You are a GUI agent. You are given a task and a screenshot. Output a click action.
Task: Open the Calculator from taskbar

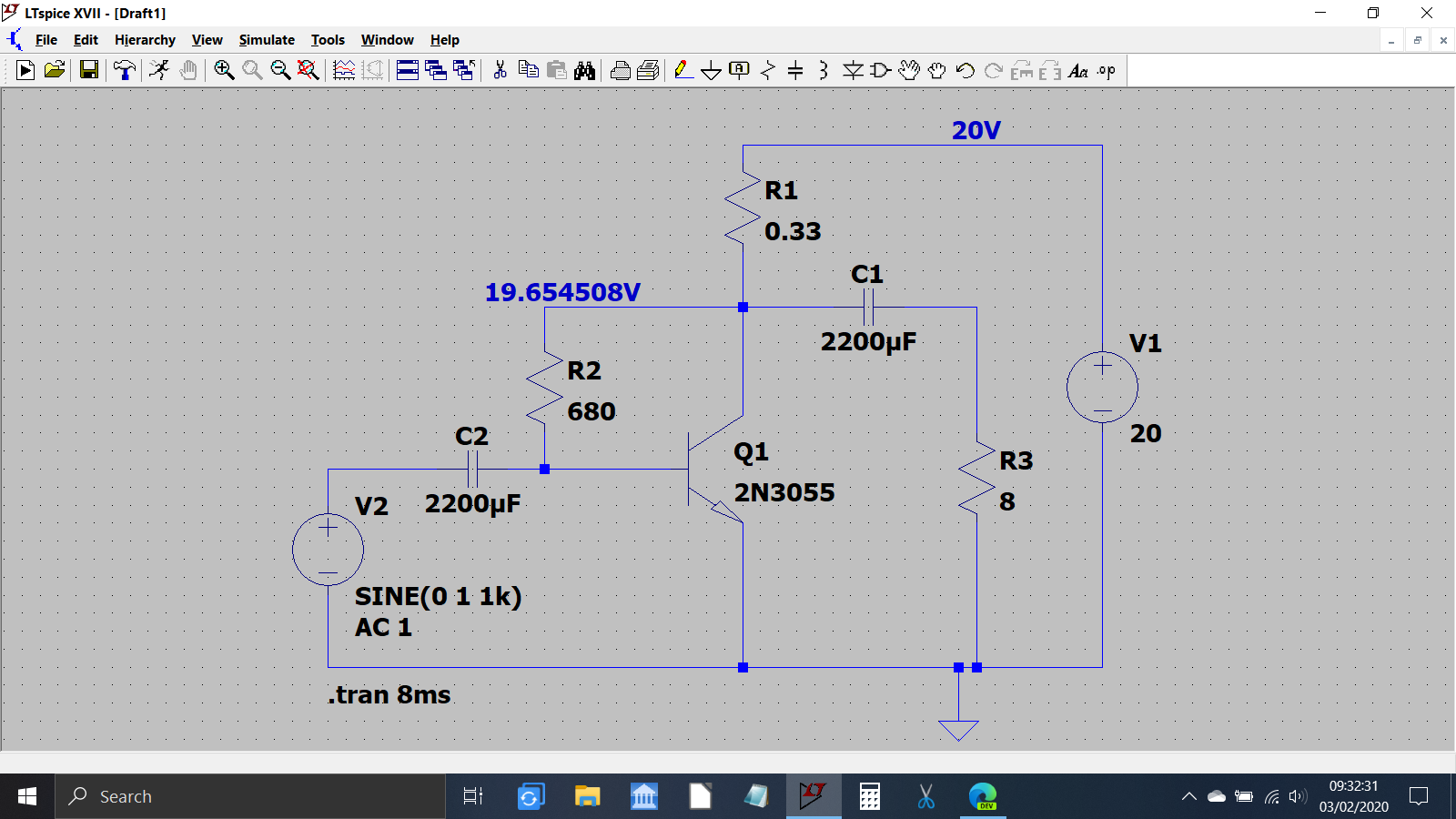(x=870, y=796)
